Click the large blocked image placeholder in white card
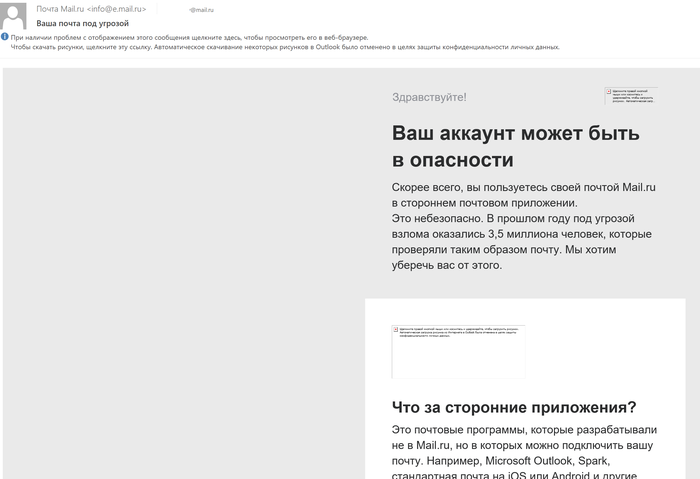 coord(458,352)
